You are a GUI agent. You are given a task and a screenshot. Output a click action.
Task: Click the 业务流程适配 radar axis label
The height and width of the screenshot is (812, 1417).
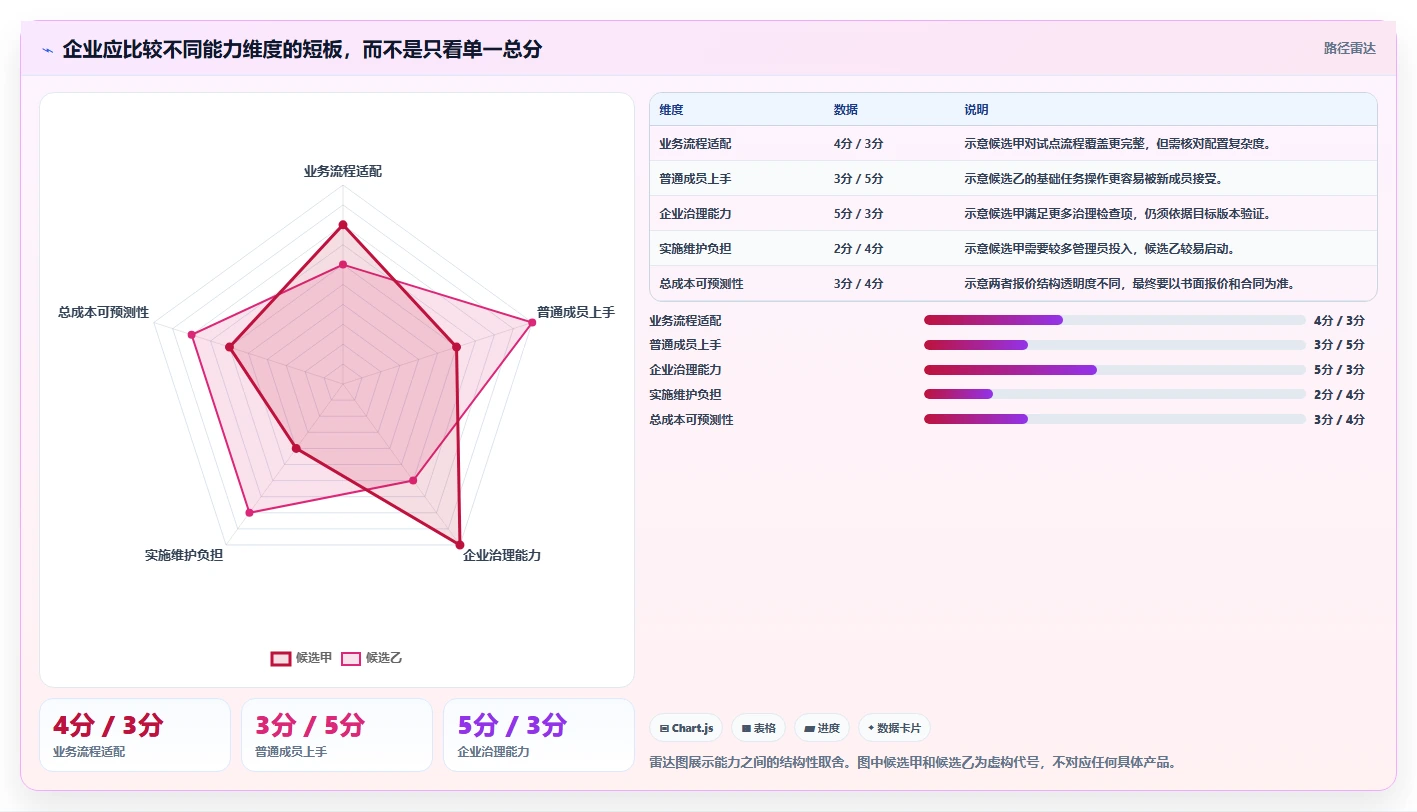click(343, 171)
